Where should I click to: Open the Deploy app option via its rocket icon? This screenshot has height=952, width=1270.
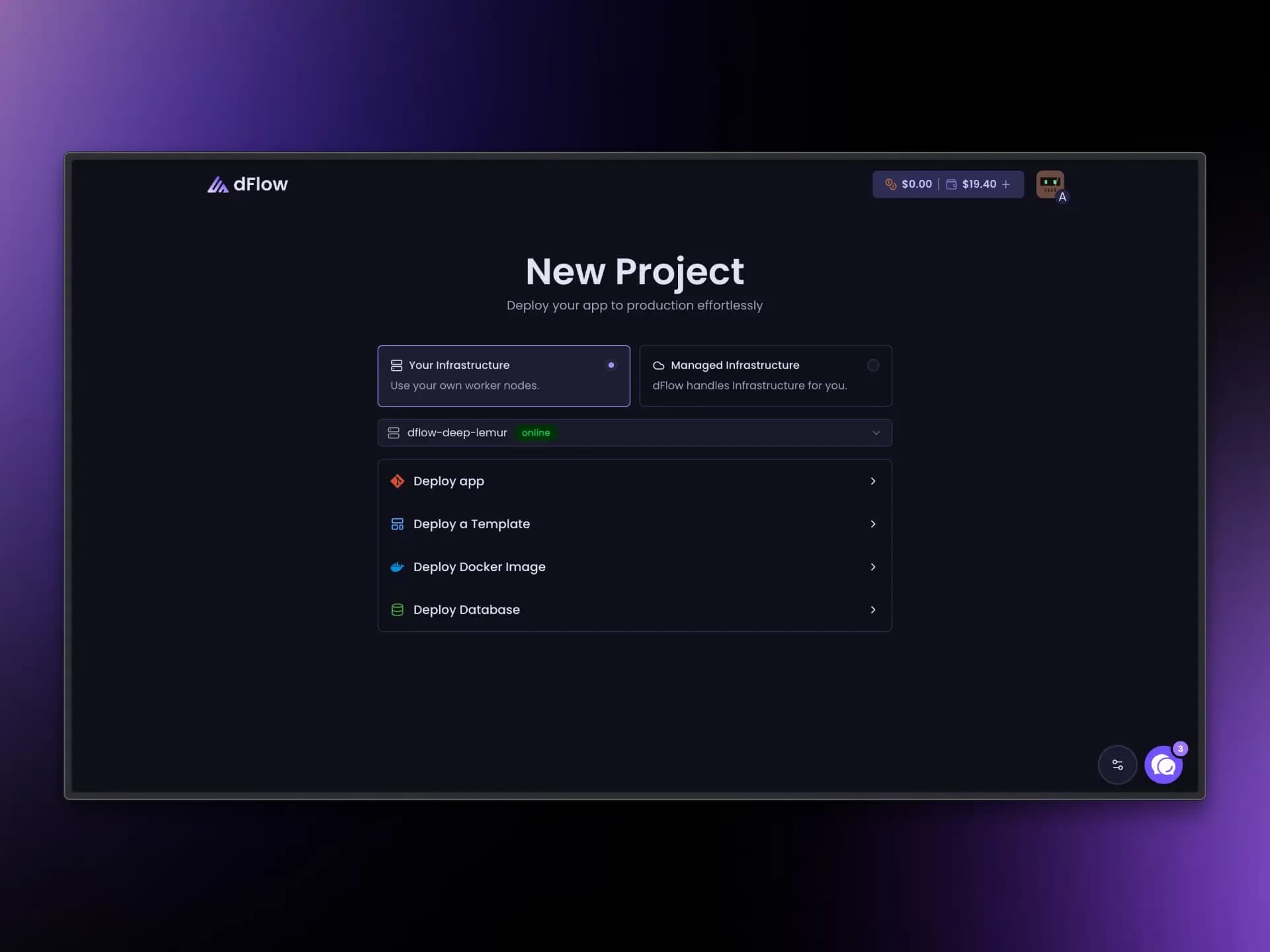click(398, 481)
